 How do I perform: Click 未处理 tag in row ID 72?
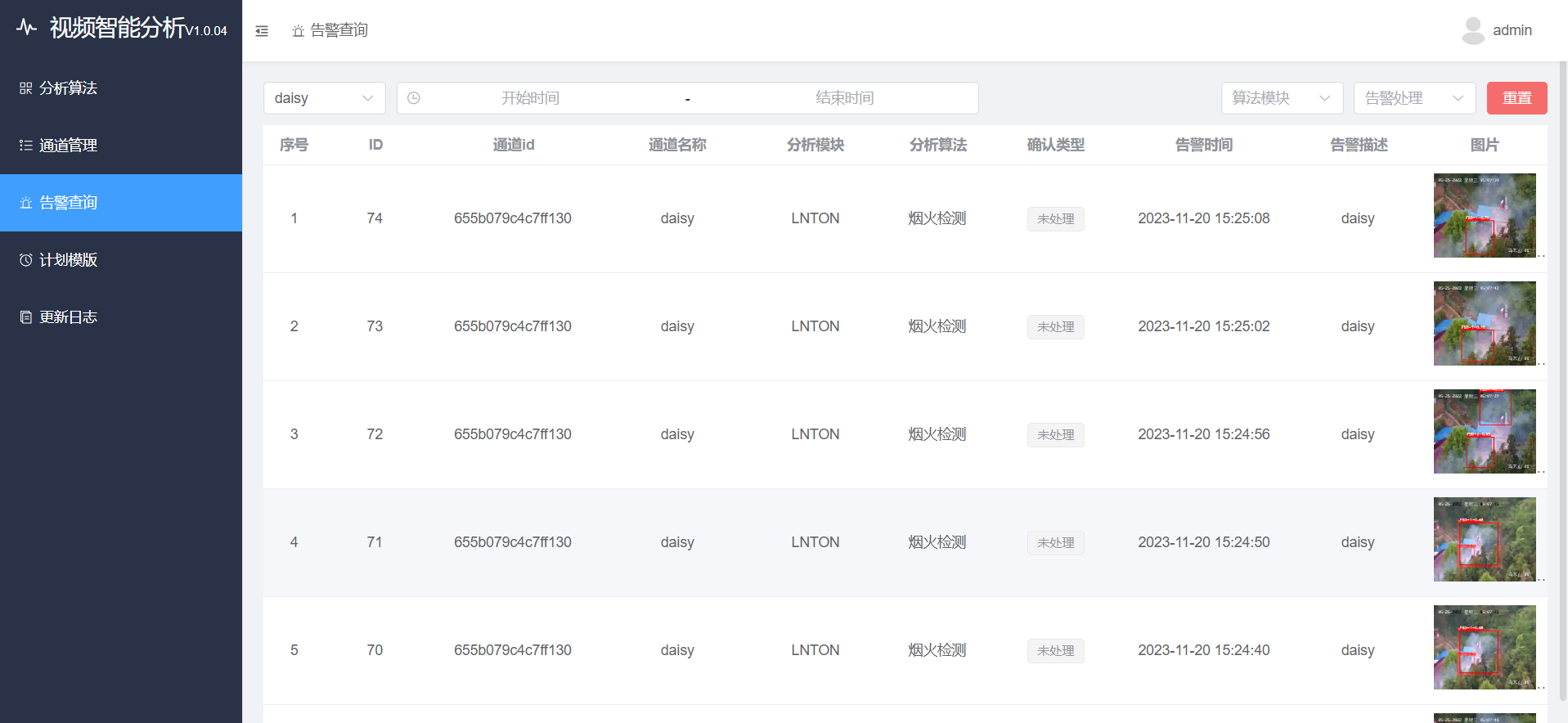tap(1056, 435)
